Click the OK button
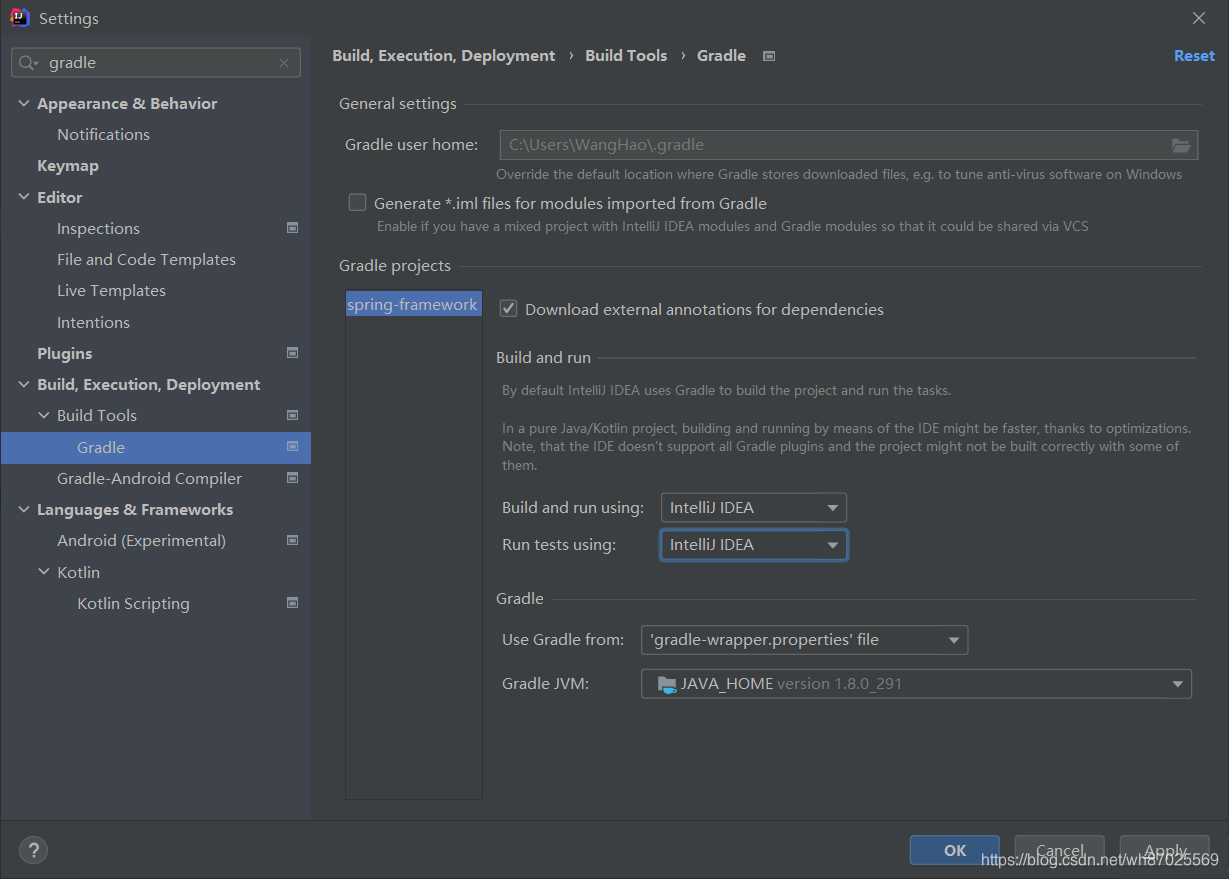The width and height of the screenshot is (1229, 879). 955,850
